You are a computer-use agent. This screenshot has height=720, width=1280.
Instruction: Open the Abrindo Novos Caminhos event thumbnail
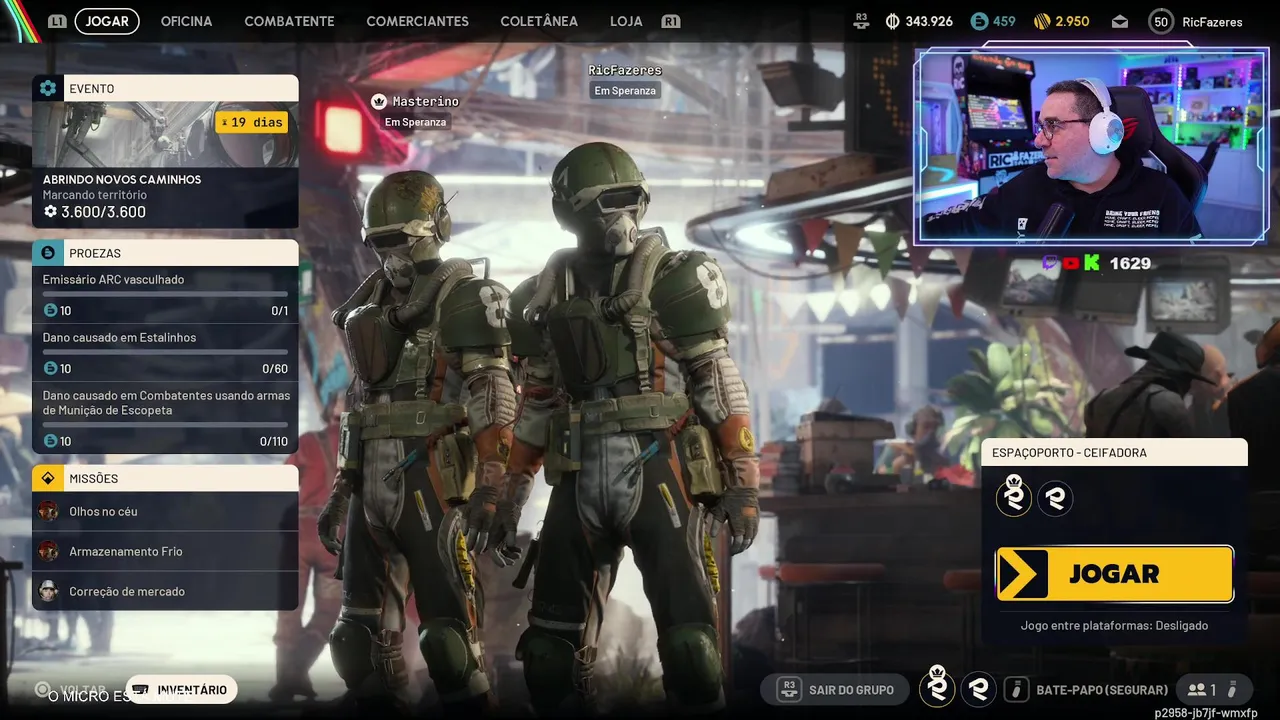click(x=165, y=134)
